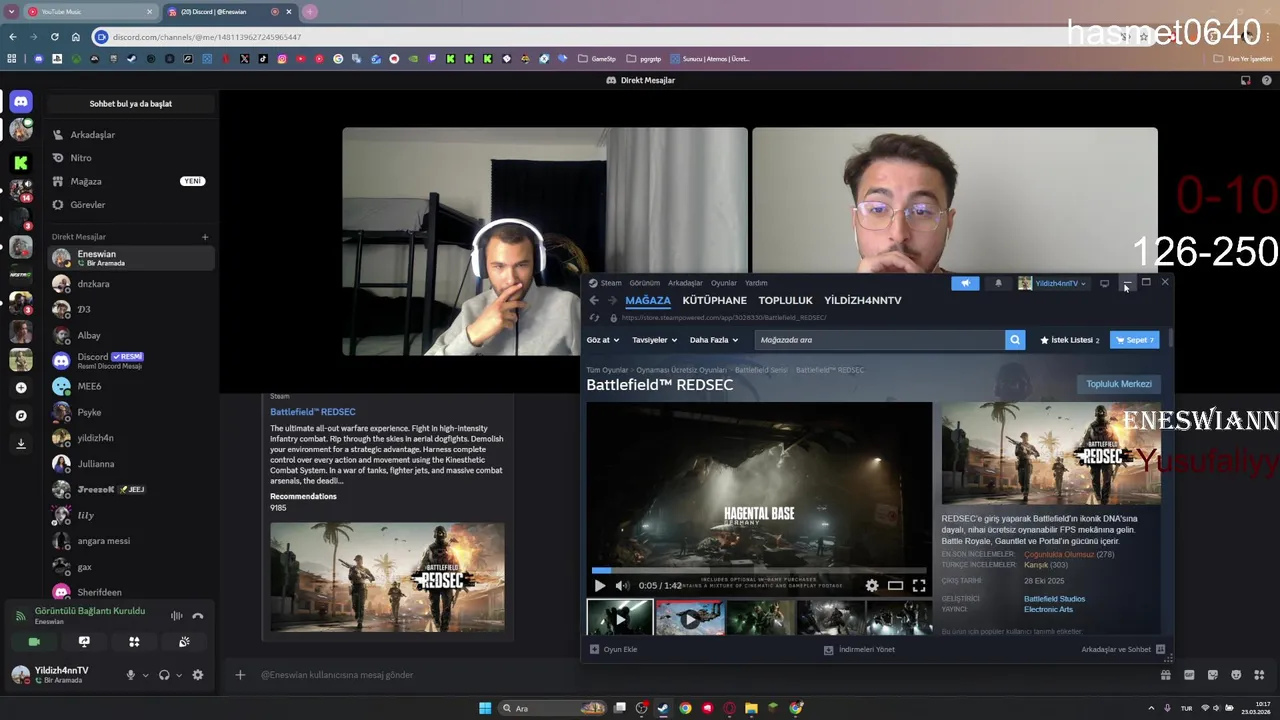This screenshot has width=1280, height=720.
Task: Deafen Discord headphones
Action: [164, 675]
